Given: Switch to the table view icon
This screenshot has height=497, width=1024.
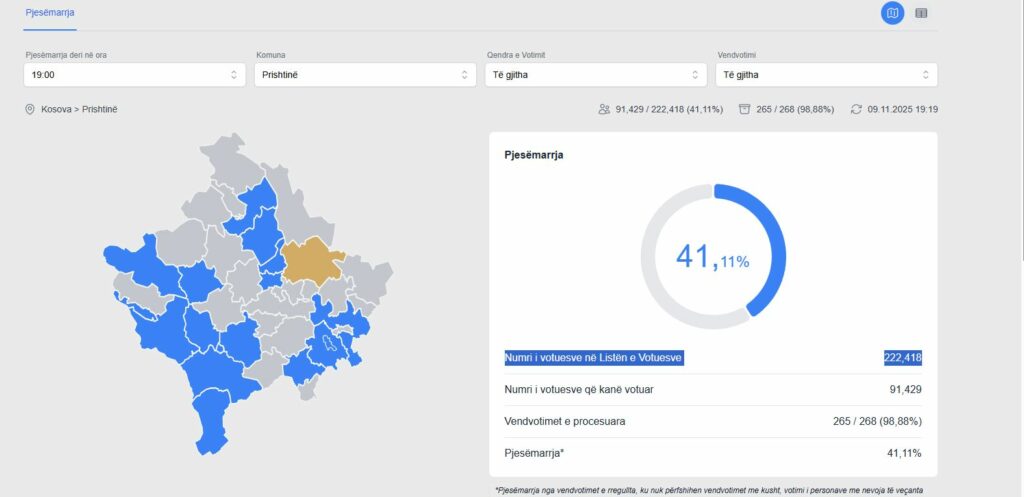Looking at the screenshot, I should 921,13.
